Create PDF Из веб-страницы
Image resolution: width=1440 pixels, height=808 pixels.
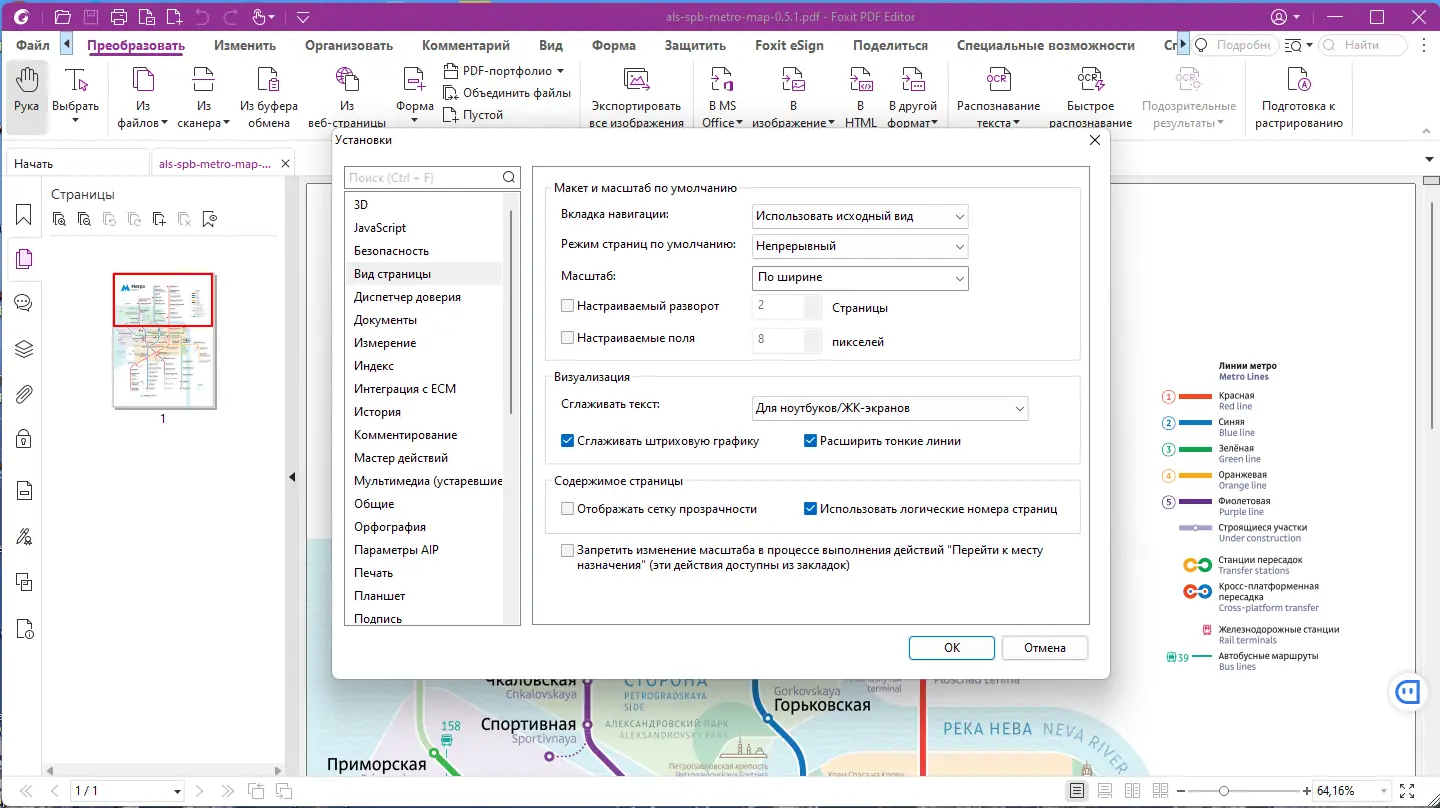(x=347, y=97)
